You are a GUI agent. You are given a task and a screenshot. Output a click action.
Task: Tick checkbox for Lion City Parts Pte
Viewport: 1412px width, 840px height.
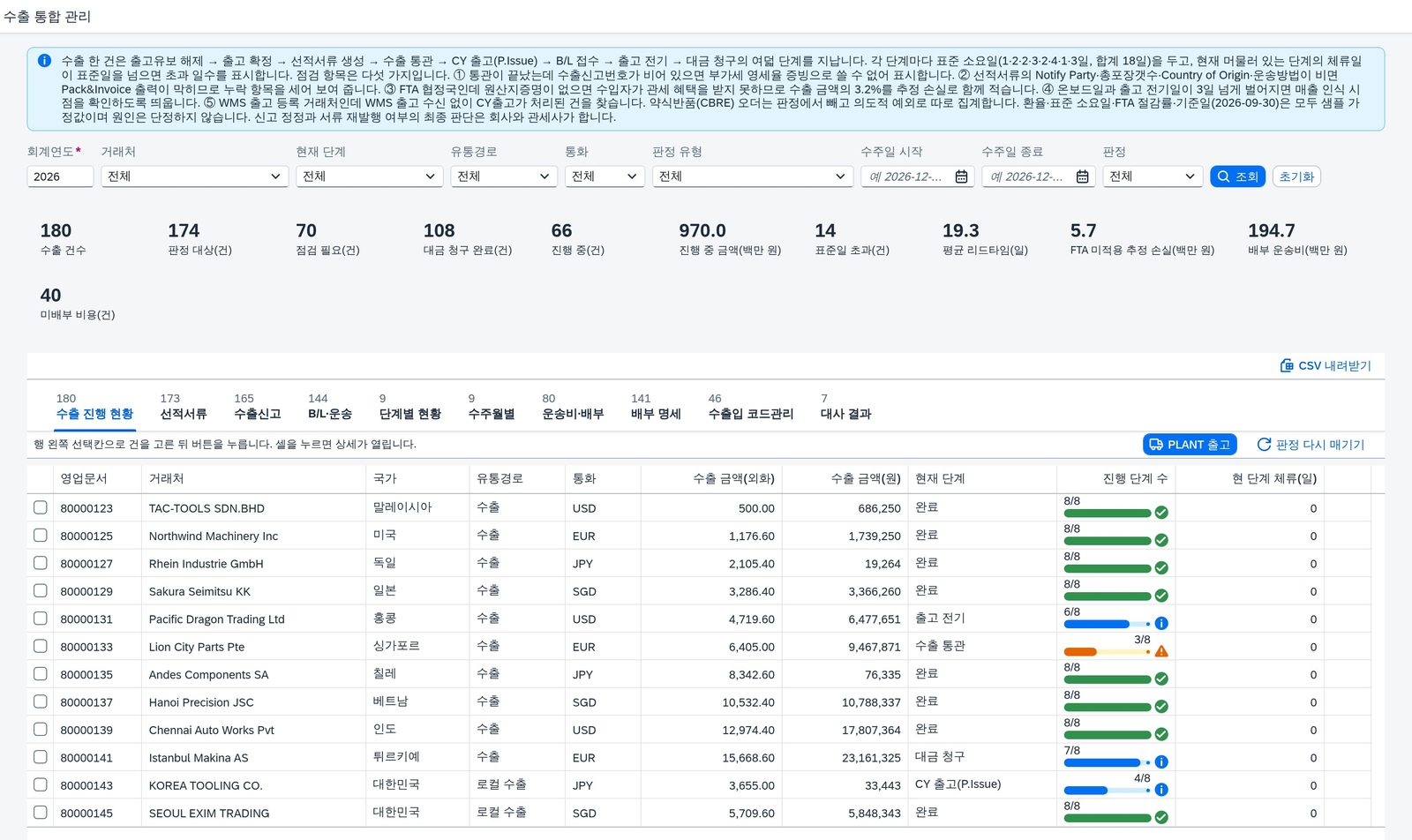click(x=41, y=646)
